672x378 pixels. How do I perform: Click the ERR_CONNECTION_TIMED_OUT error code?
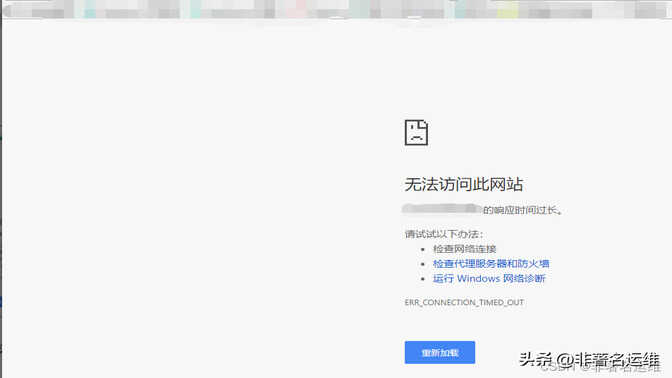coord(464,303)
